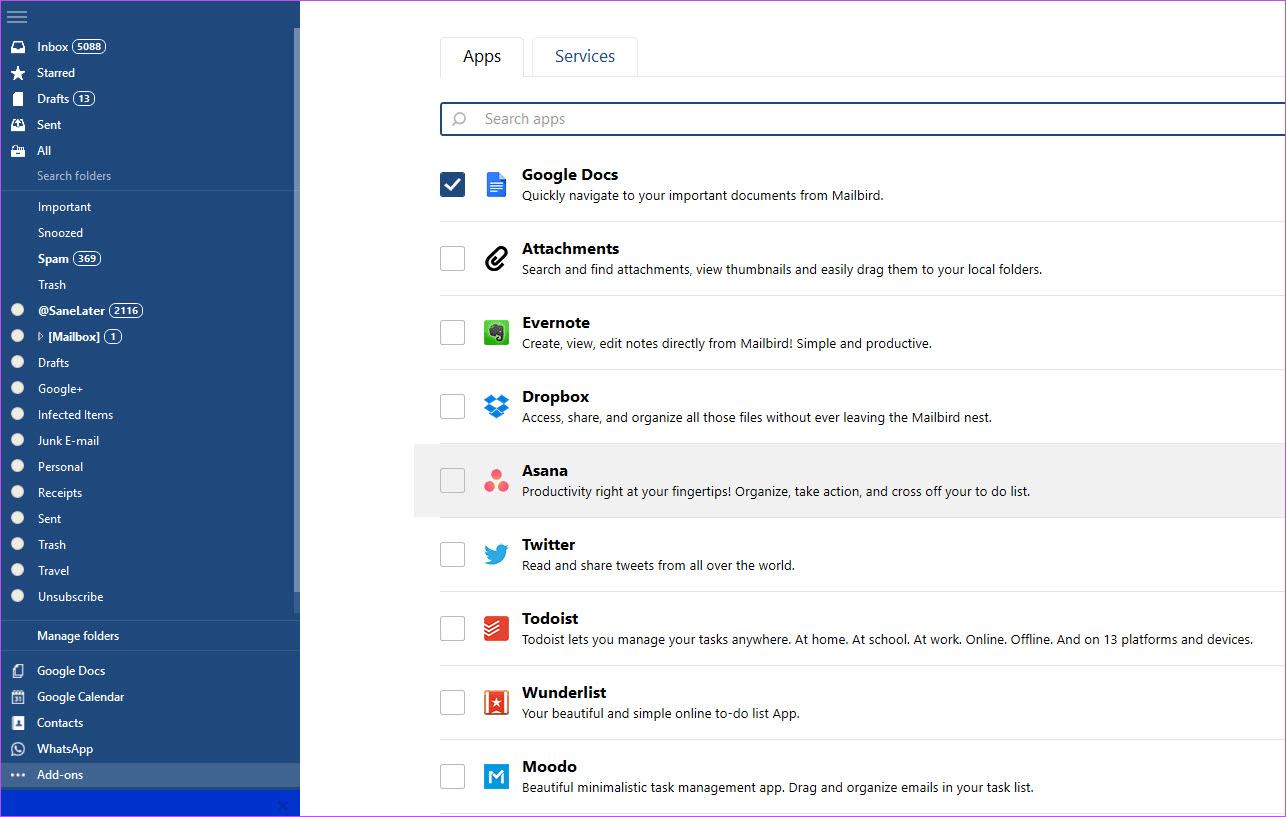
Task: Enable the Attachments app checkbox
Action: click(452, 259)
